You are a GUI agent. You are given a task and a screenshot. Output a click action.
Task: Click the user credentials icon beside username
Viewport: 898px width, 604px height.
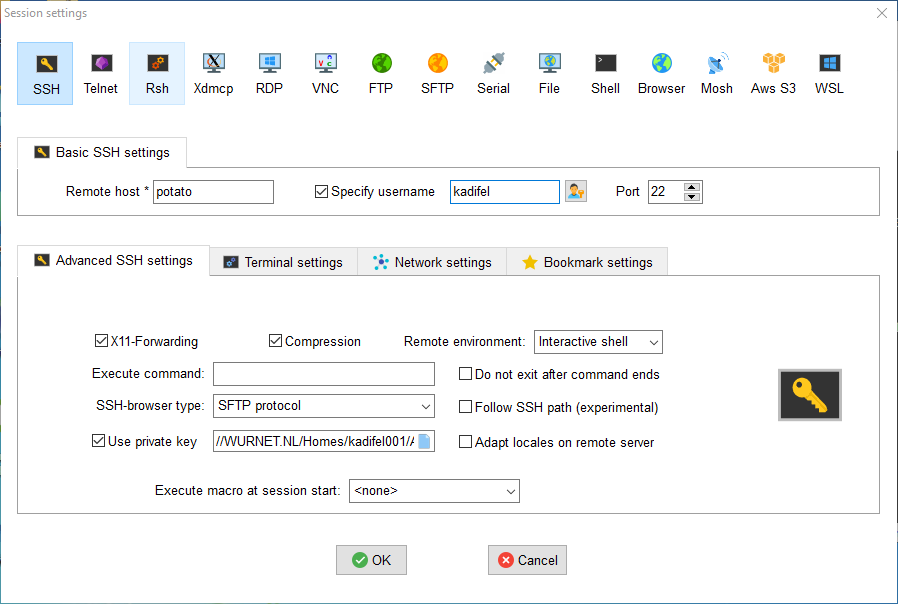[576, 192]
